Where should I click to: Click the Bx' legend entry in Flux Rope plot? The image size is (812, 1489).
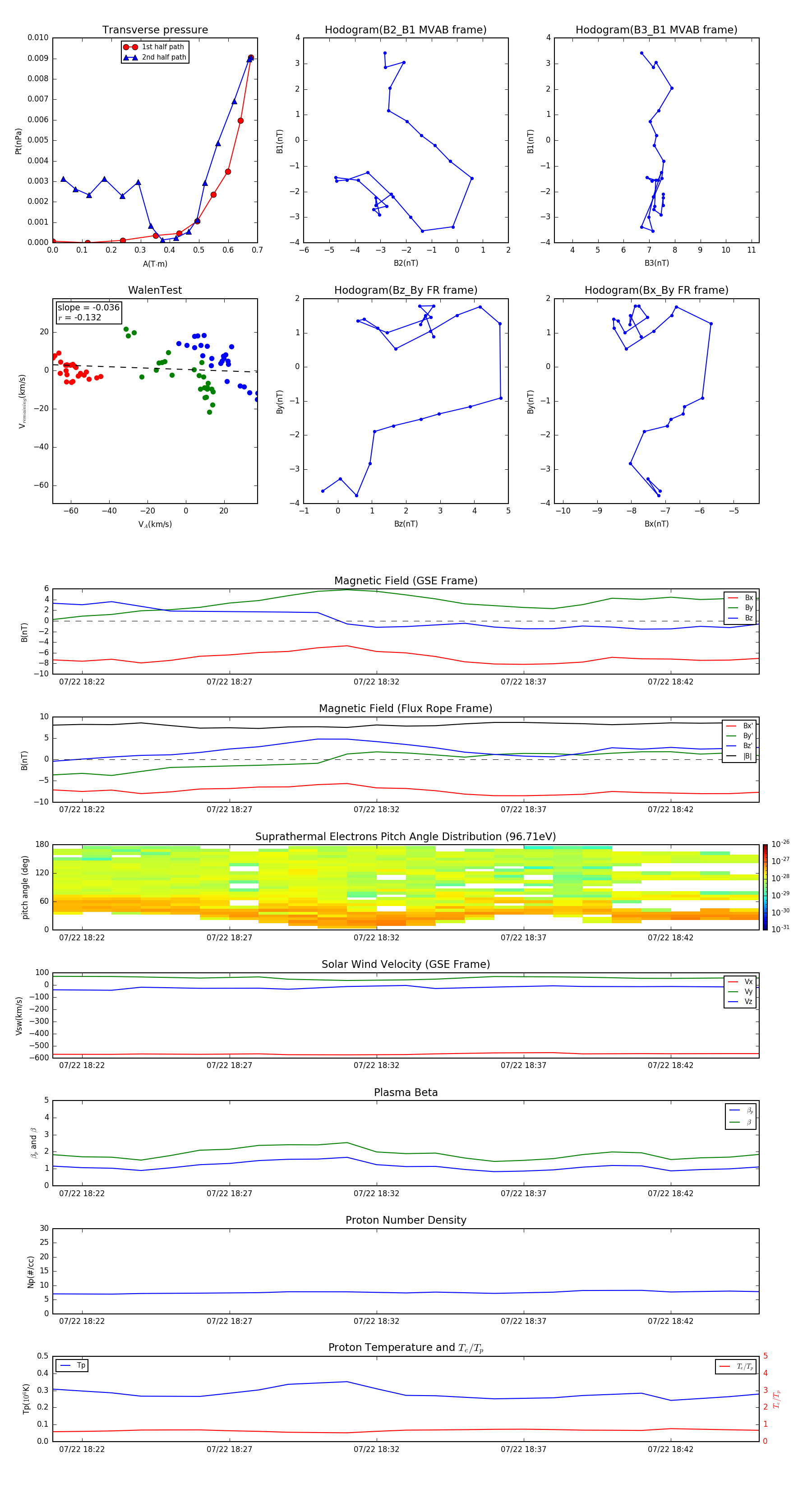pos(739,726)
